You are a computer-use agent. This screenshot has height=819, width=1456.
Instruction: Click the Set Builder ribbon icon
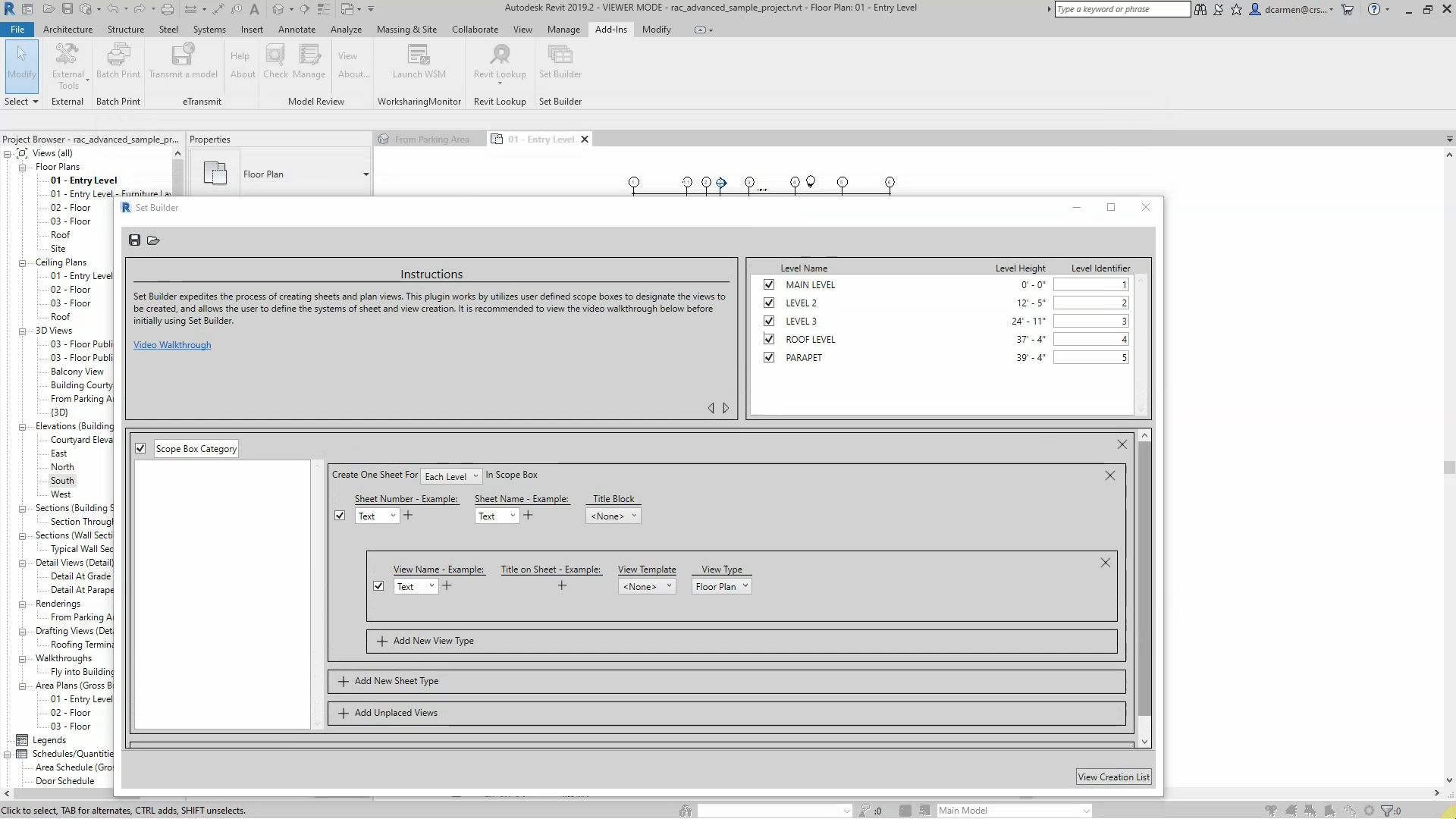point(560,56)
